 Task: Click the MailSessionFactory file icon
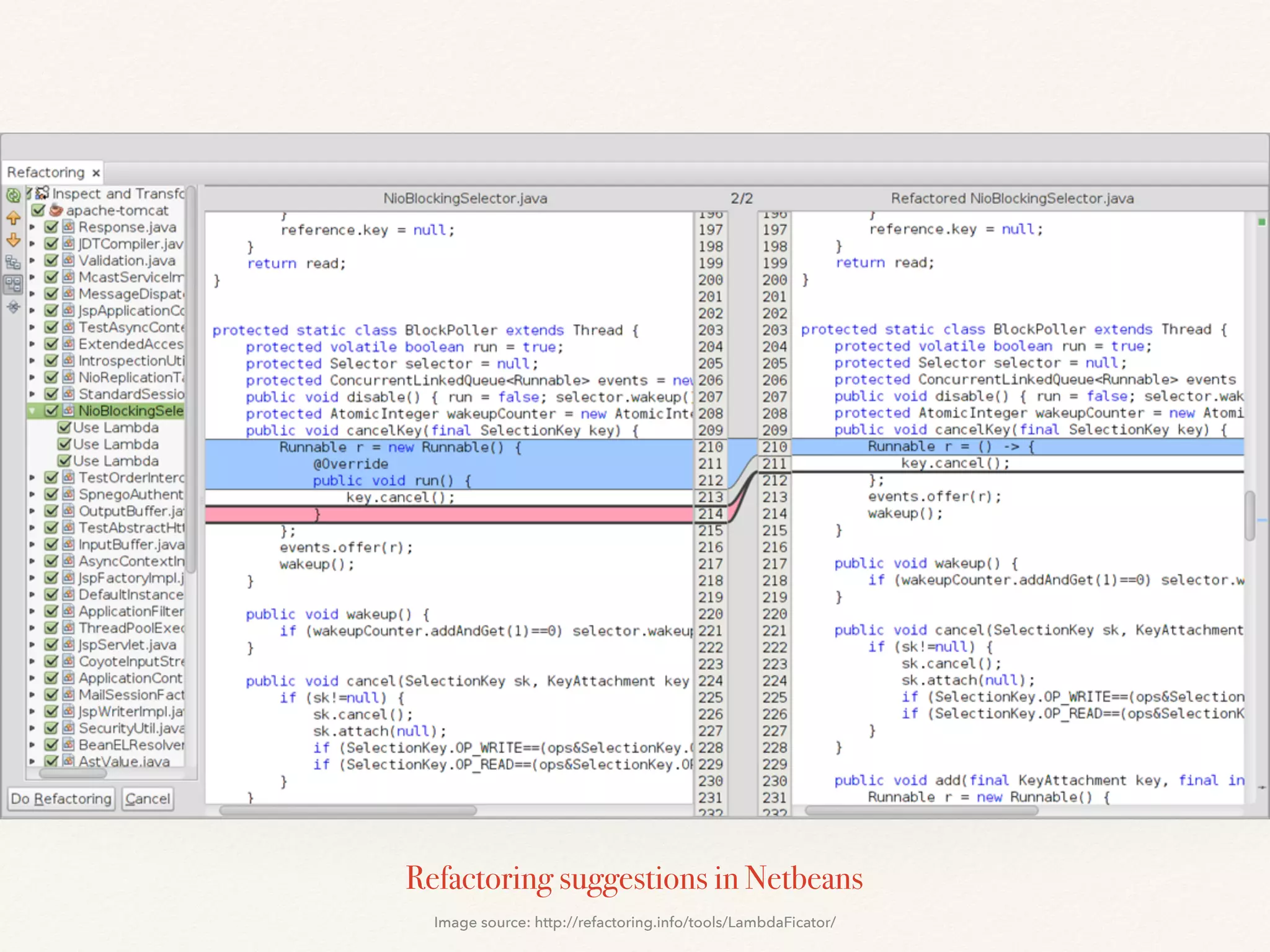click(x=68, y=695)
